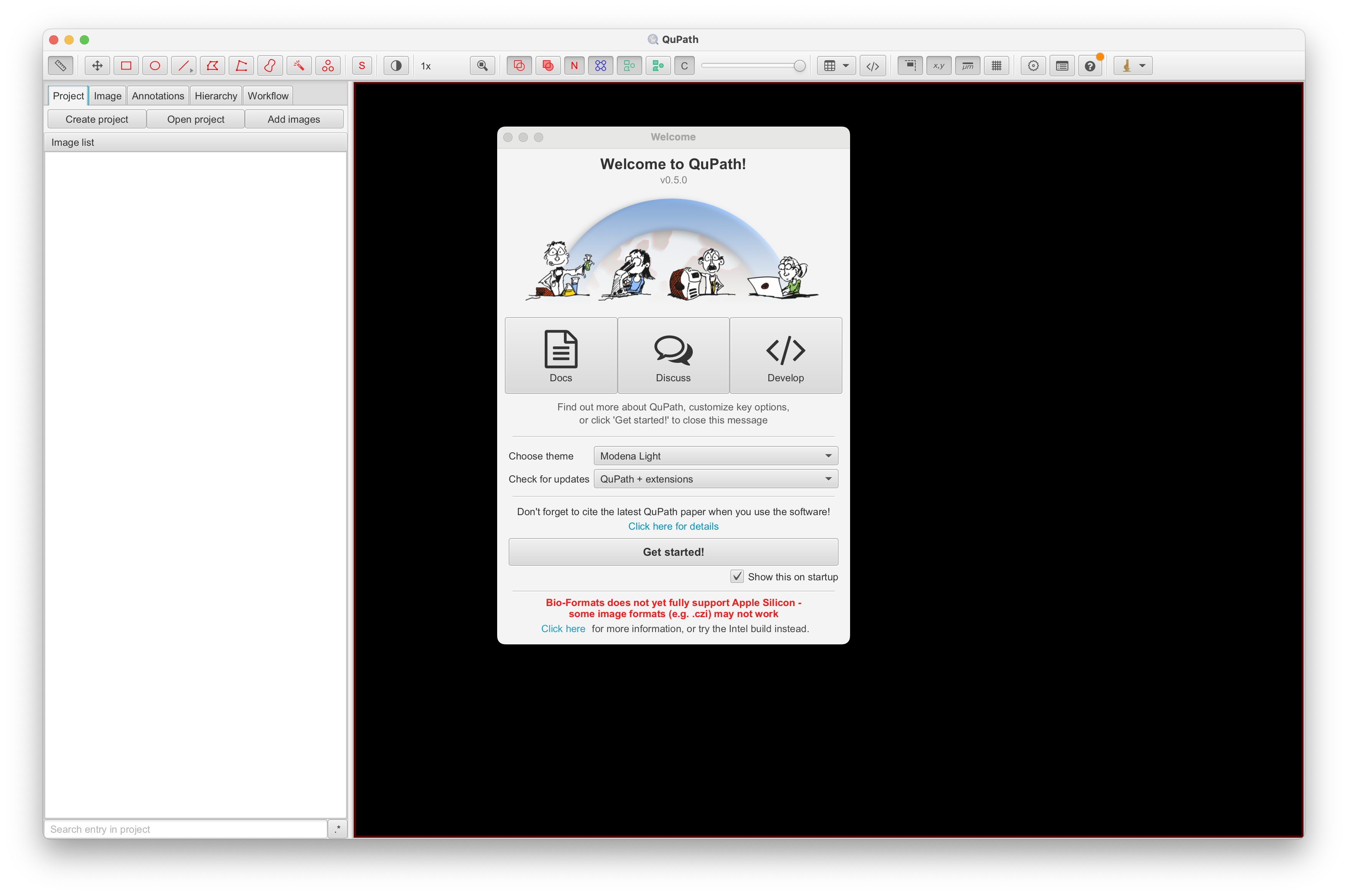The height and width of the screenshot is (896, 1348).
Task: Click the Get started button
Action: pyautogui.click(x=673, y=552)
